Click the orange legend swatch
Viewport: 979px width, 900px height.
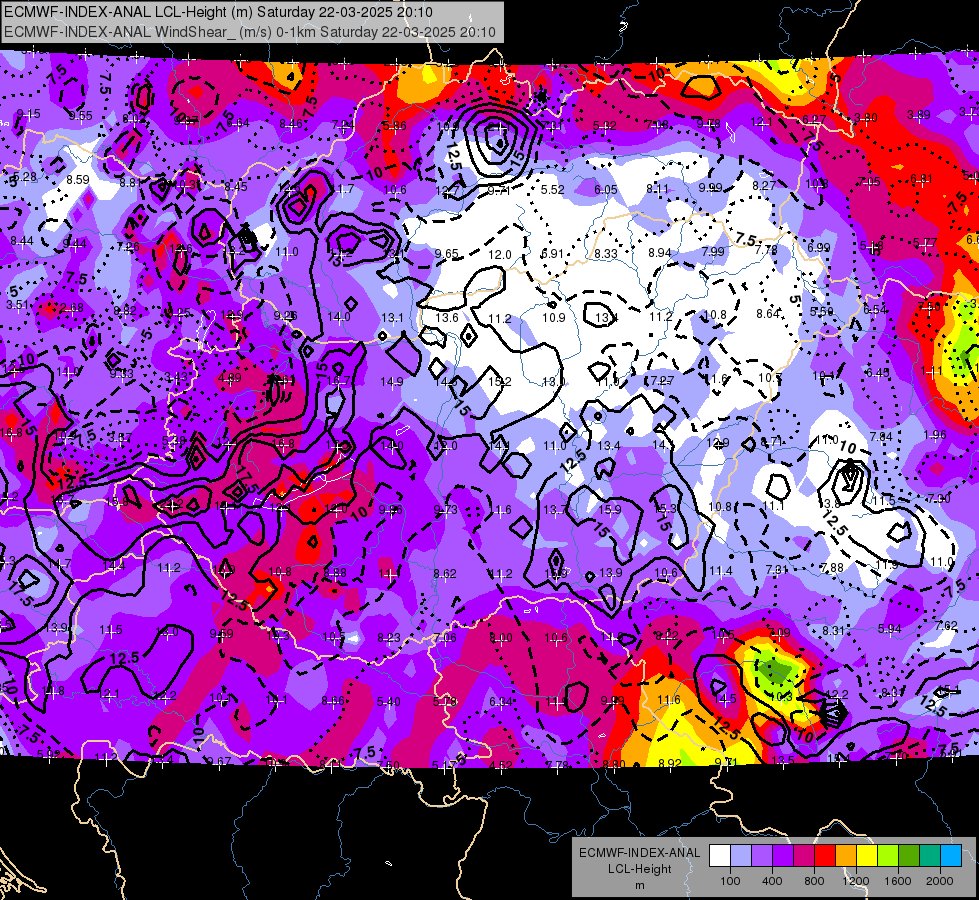[x=846, y=856]
